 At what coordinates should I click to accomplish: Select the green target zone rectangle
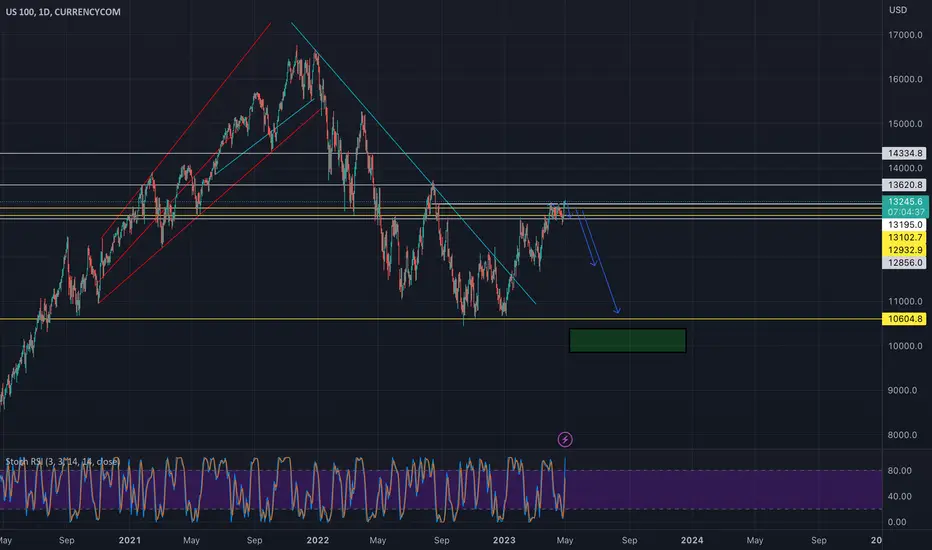click(628, 341)
